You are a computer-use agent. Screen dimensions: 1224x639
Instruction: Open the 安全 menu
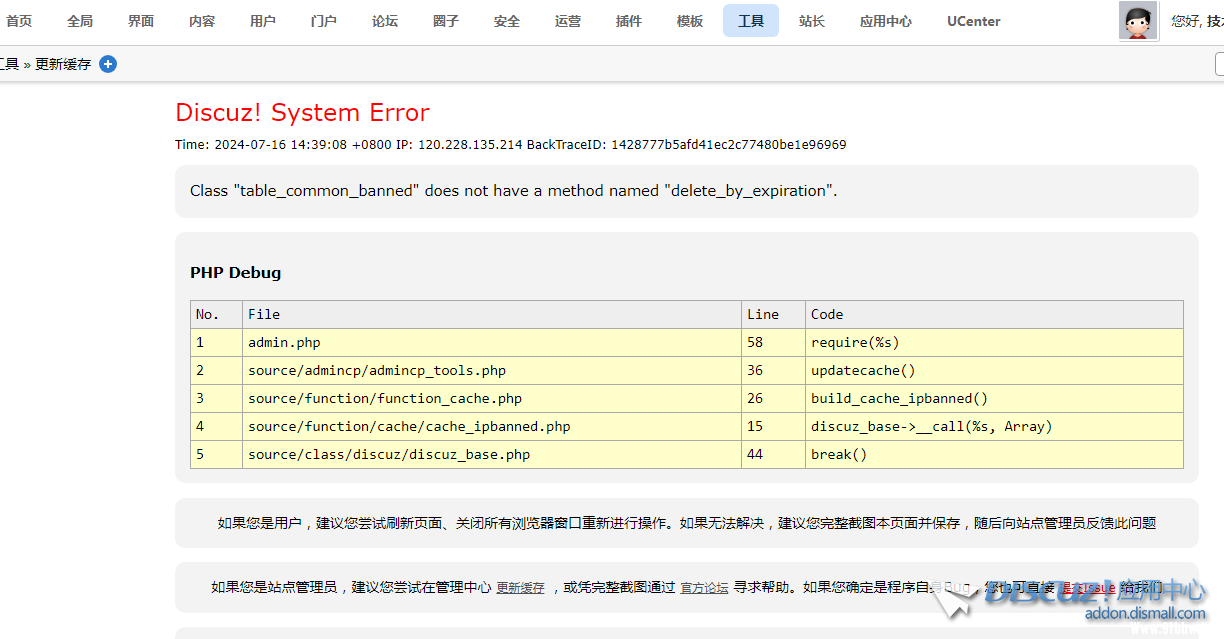pyautogui.click(x=507, y=21)
